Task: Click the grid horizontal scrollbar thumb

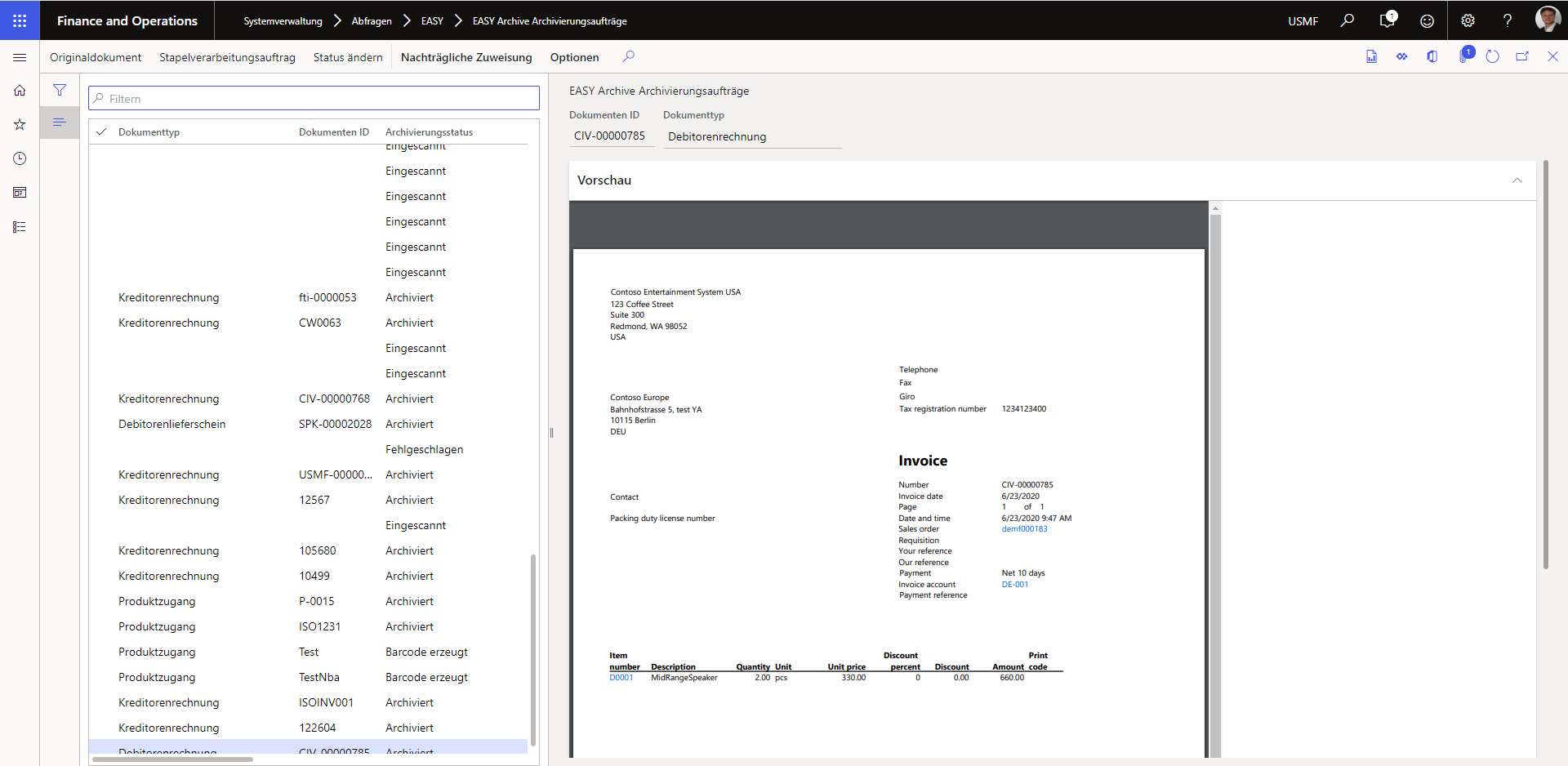Action: tap(172, 759)
